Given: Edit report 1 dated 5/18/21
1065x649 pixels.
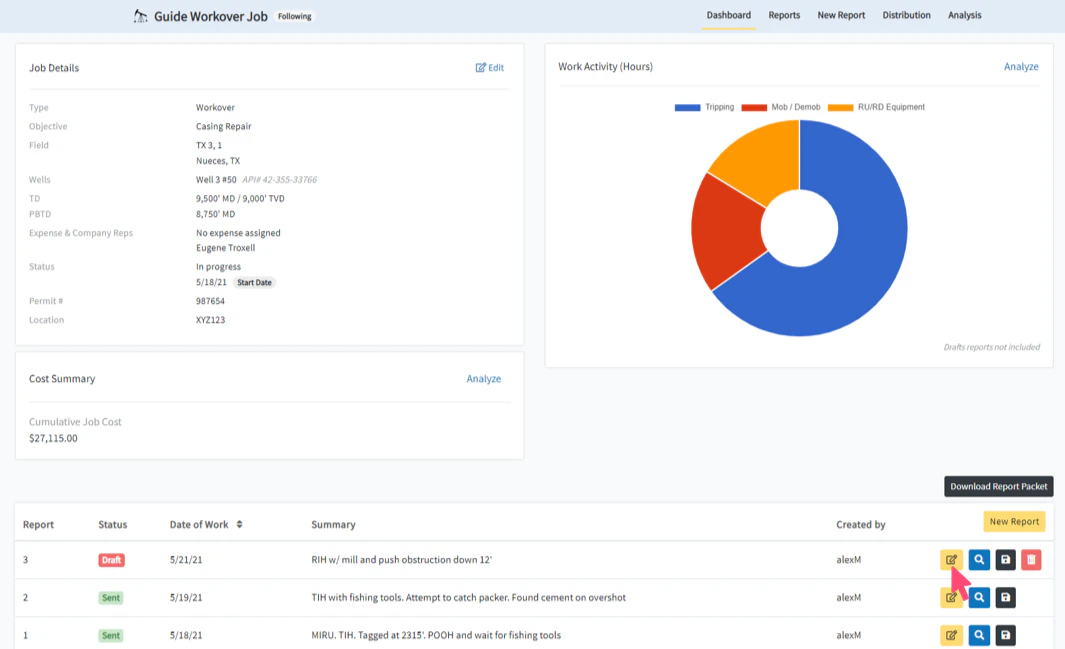Looking at the screenshot, I should [952, 635].
